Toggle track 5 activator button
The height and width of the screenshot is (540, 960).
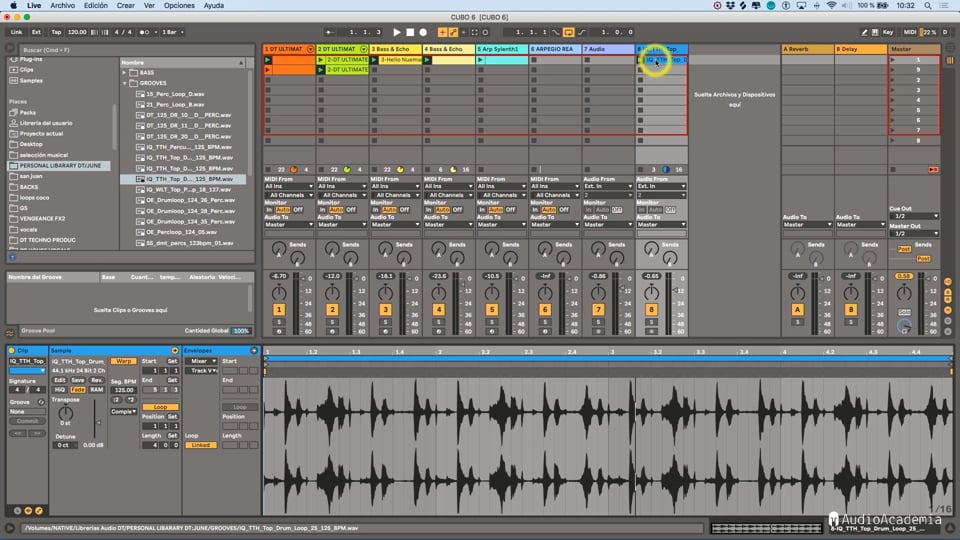(492, 310)
